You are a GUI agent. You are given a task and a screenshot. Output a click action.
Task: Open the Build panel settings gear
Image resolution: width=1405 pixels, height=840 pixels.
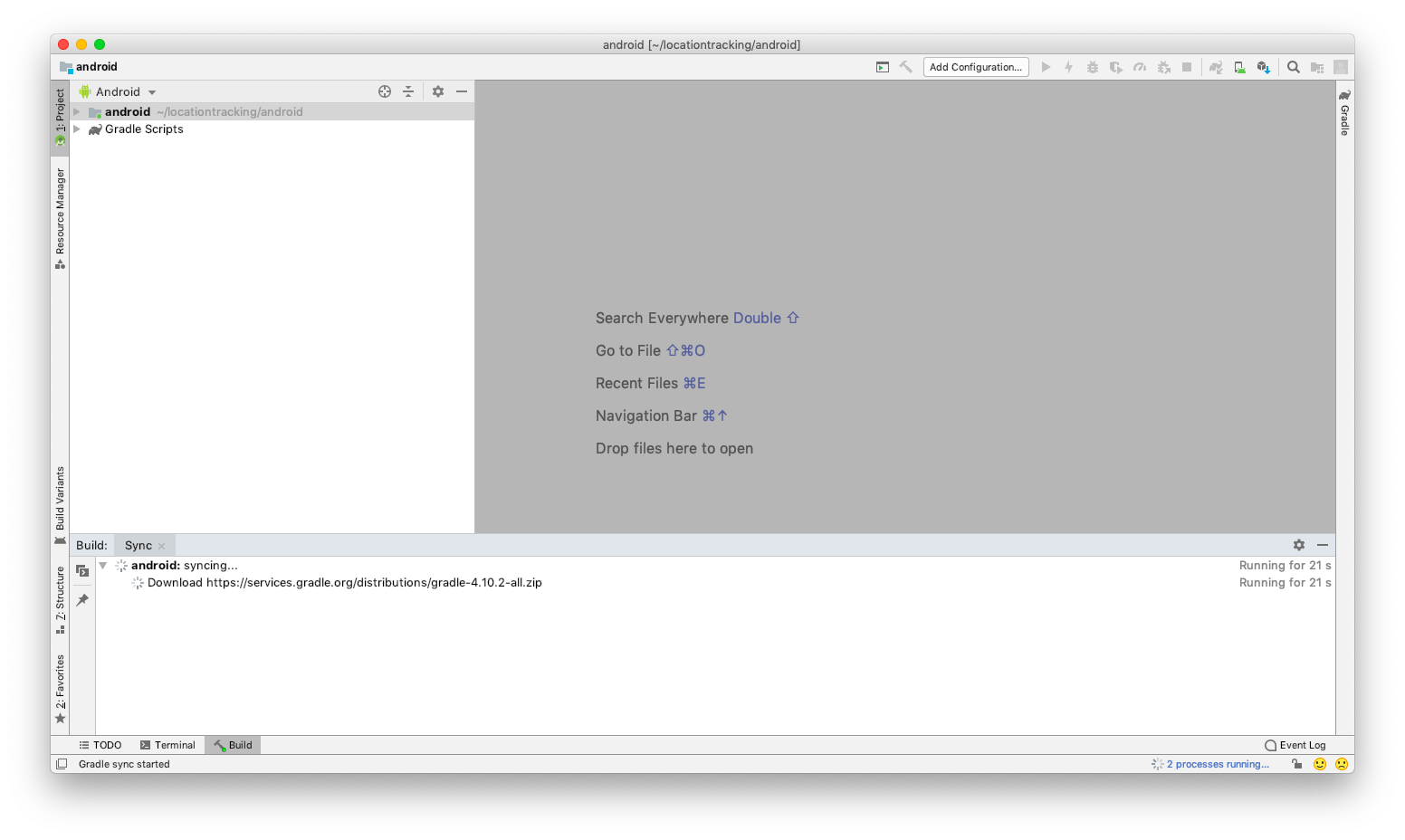[1299, 544]
